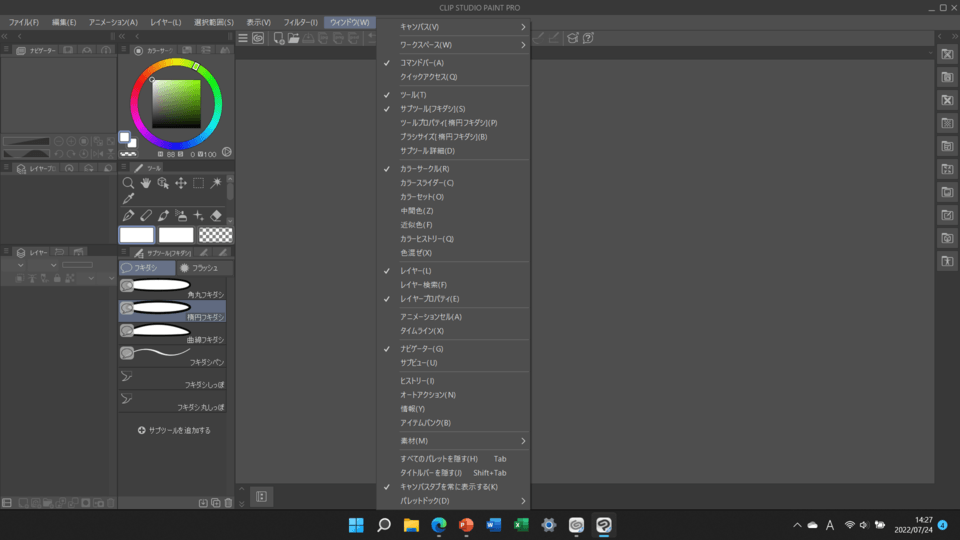Screen dimensions: 960x540
Task: Uncheck レイヤー(L) menu item
Action: point(454,271)
